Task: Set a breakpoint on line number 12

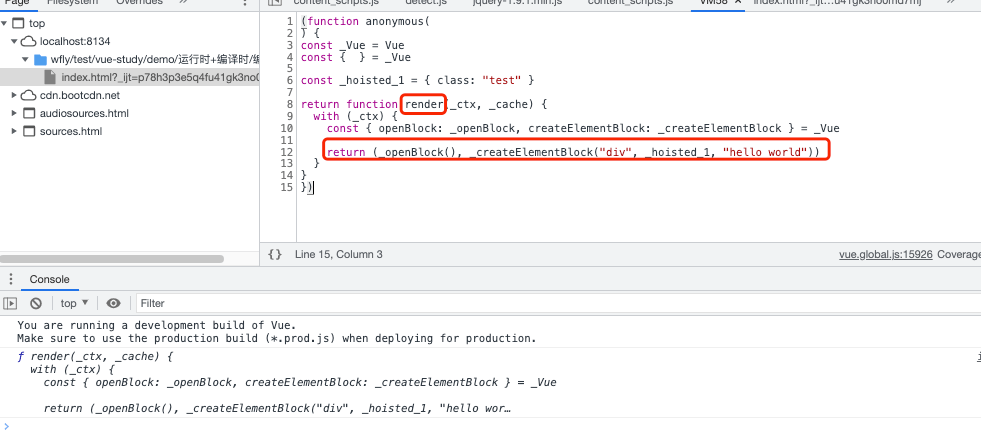Action: 287,152
